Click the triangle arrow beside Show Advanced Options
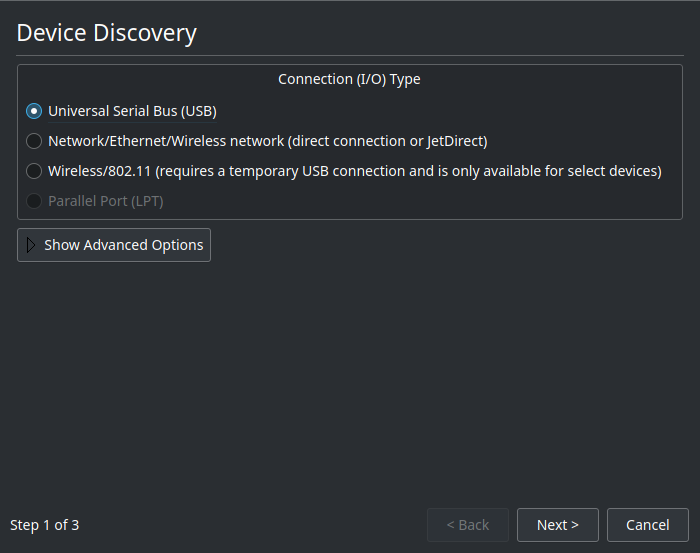 click(x=31, y=245)
